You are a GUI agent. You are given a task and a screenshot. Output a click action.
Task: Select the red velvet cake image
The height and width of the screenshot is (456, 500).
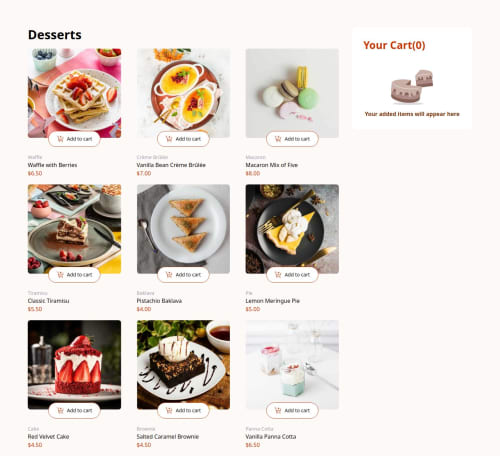pyautogui.click(x=74, y=364)
